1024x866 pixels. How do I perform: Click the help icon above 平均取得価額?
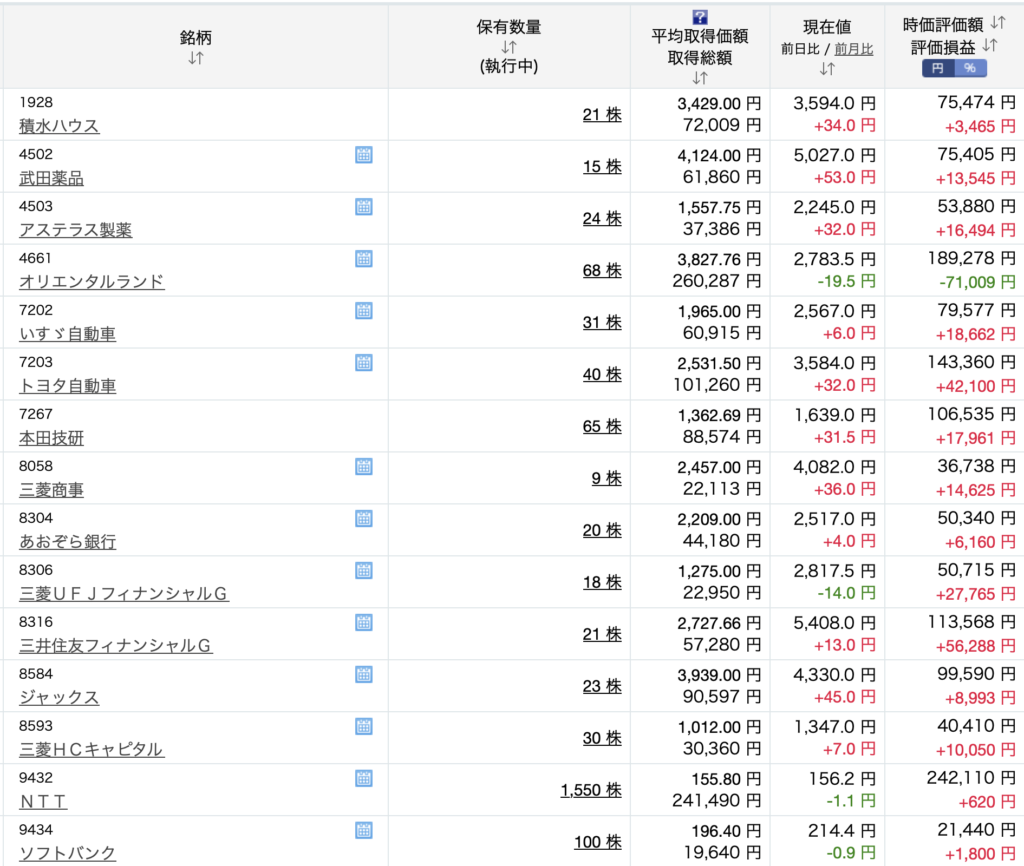(x=700, y=18)
